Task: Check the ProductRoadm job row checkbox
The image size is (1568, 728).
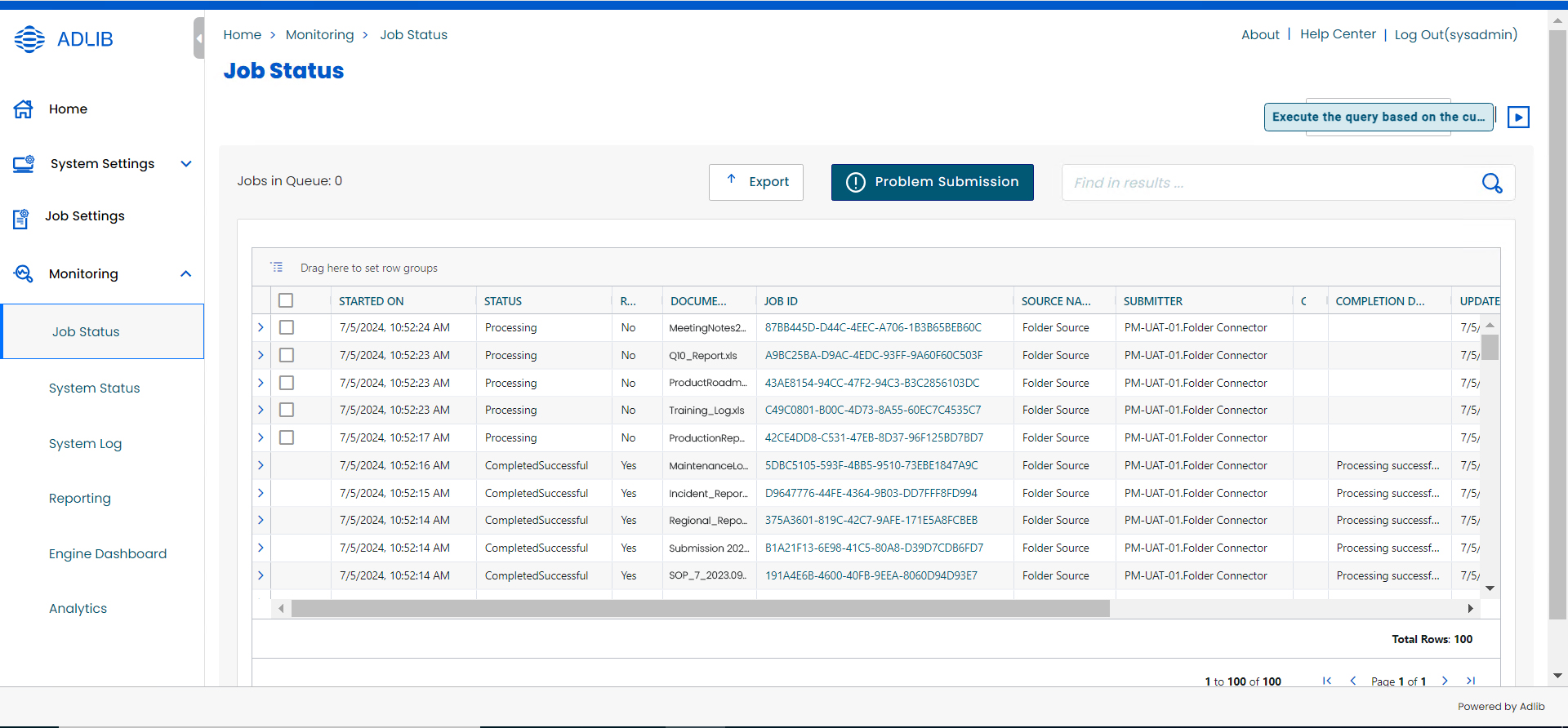Action: click(x=287, y=383)
